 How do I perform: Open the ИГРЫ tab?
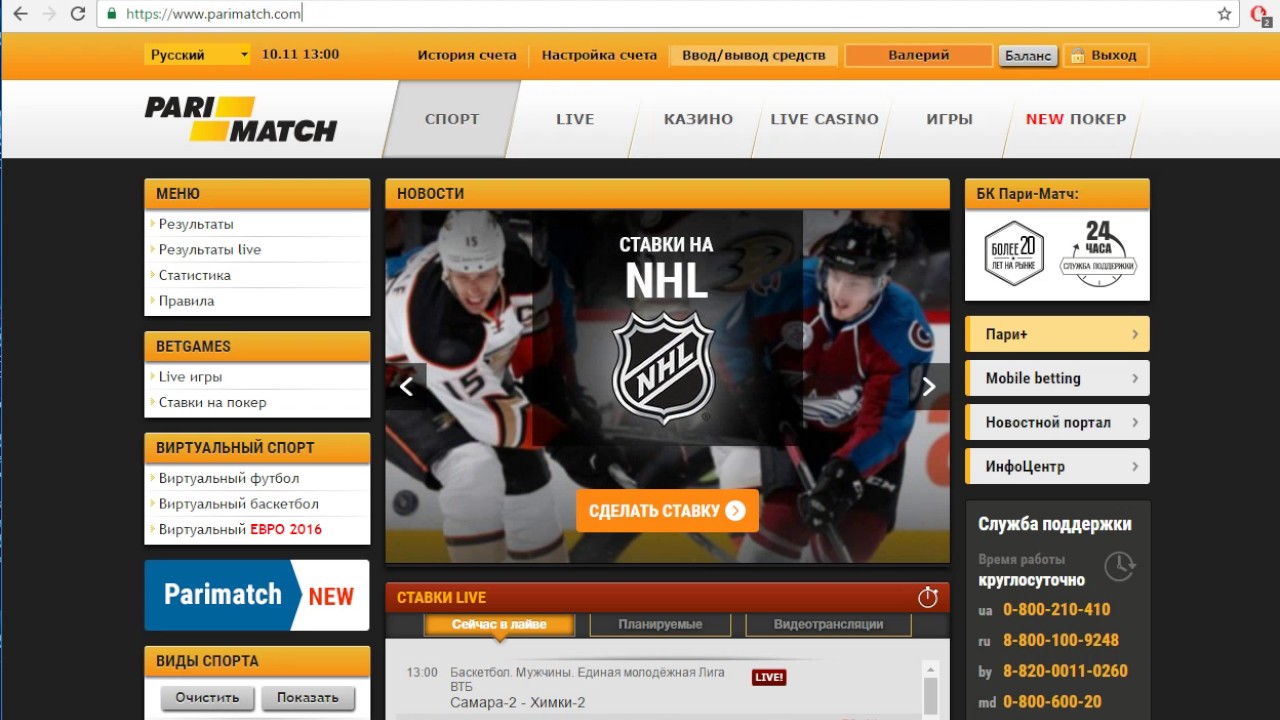949,119
